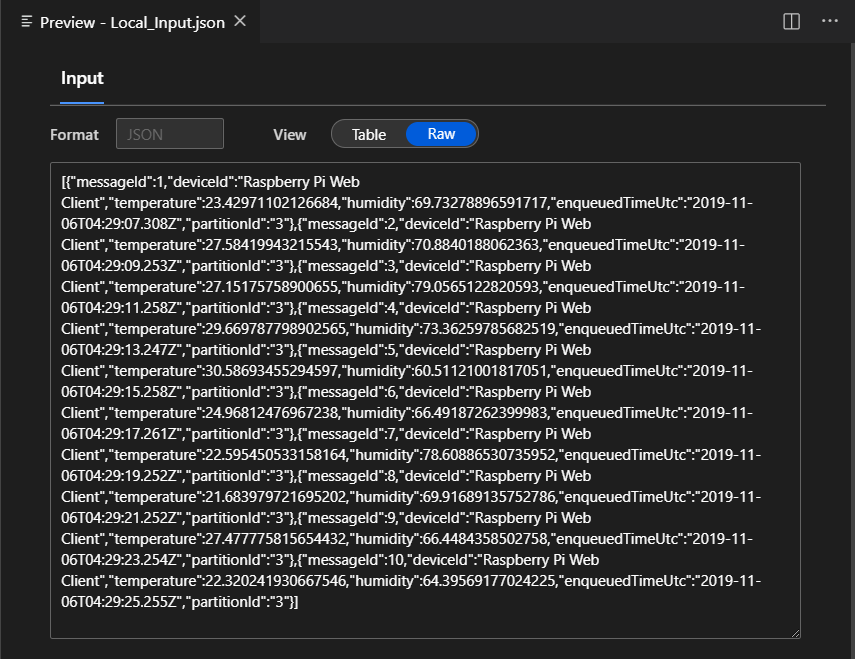Click the humidity value 70.8840188062363

[x=477, y=245]
